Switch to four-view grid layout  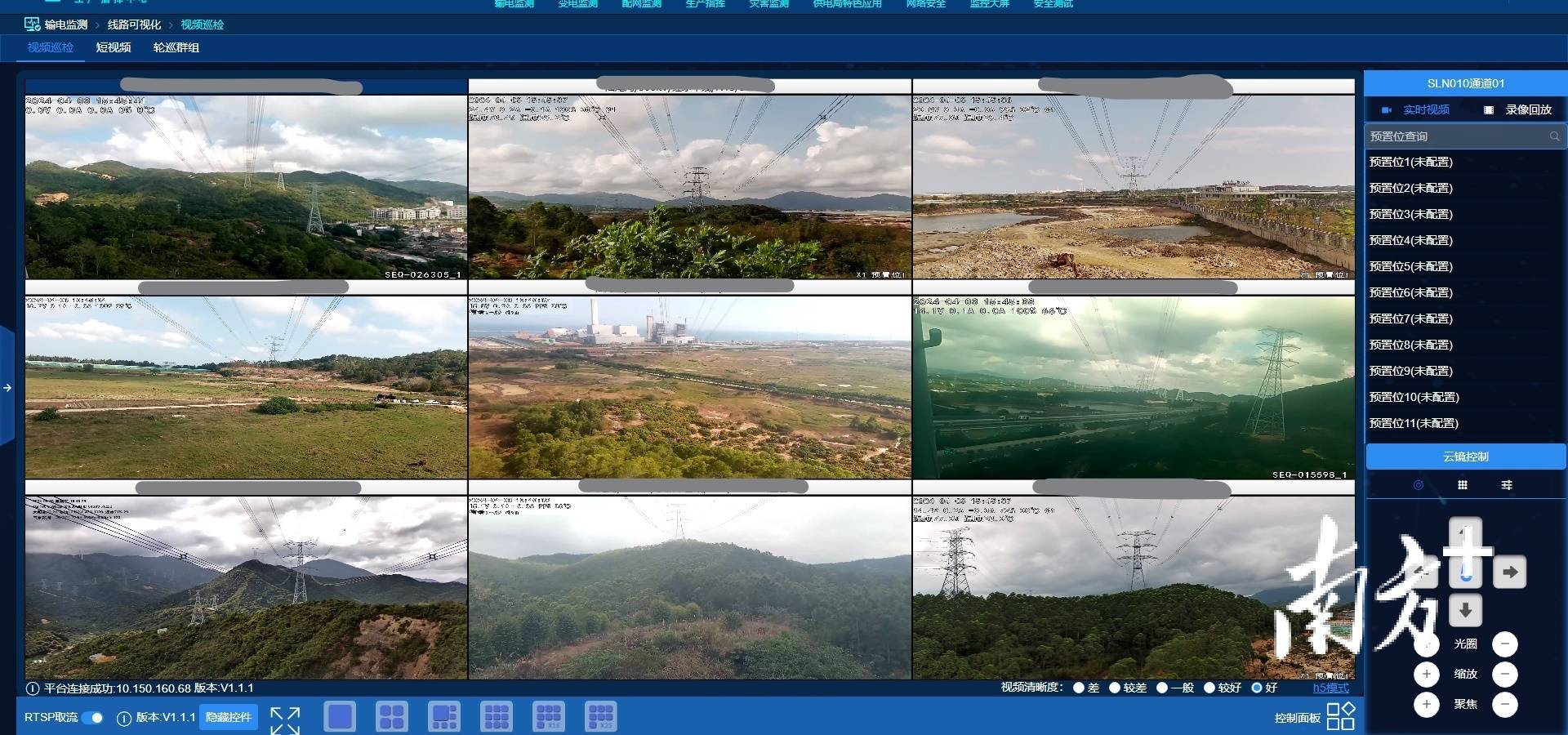click(x=392, y=717)
